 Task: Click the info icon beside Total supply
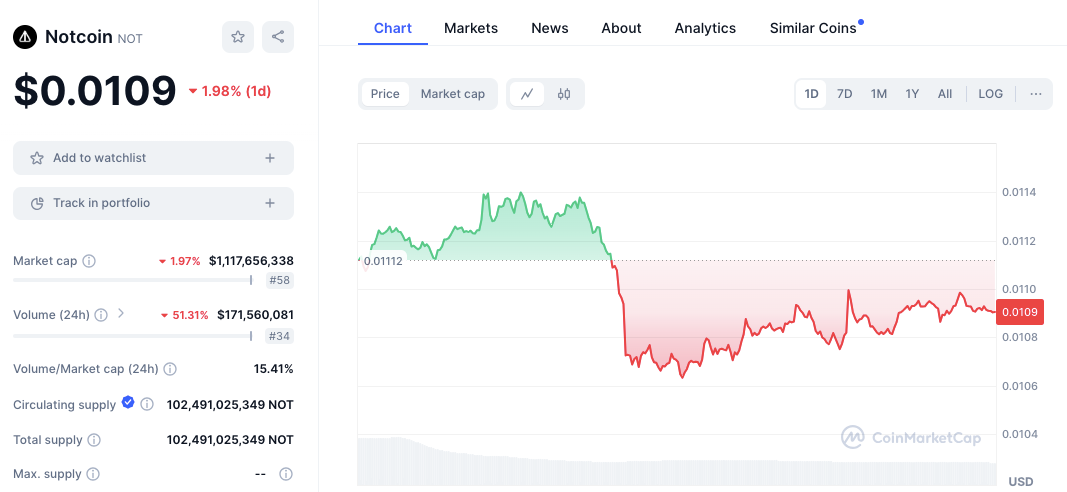pyautogui.click(x=94, y=440)
